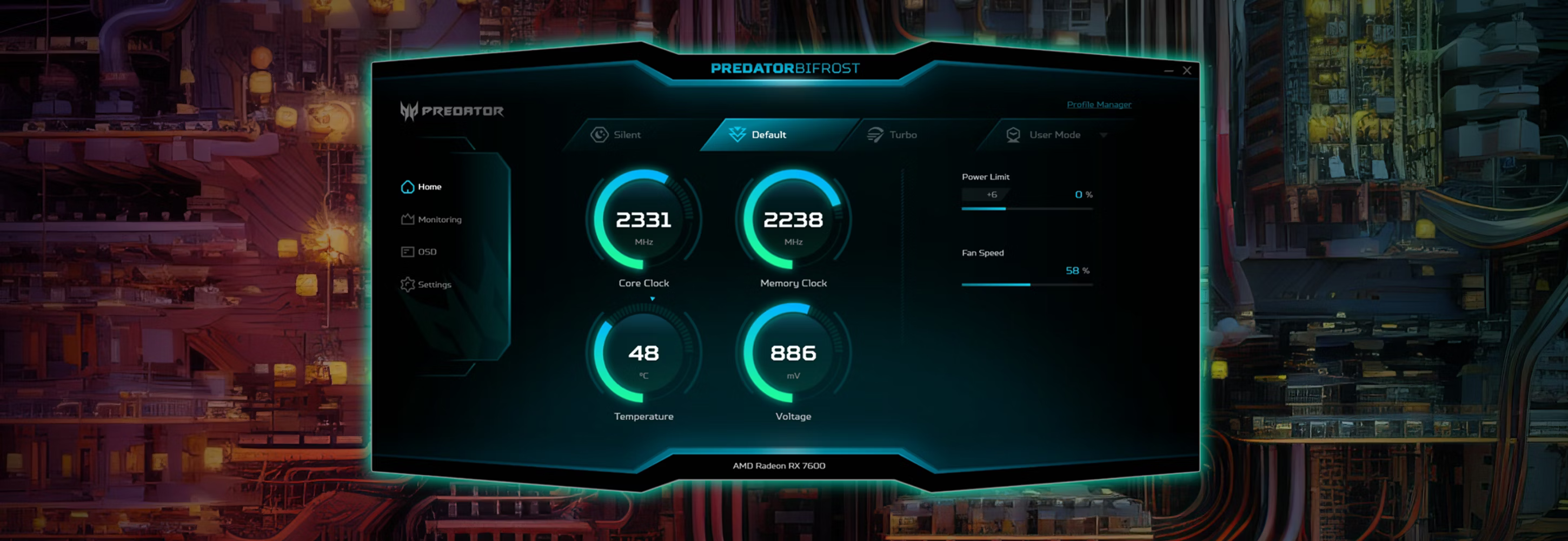Expand the User Mode dropdown arrow
The height and width of the screenshot is (541, 1568).
click(1104, 135)
